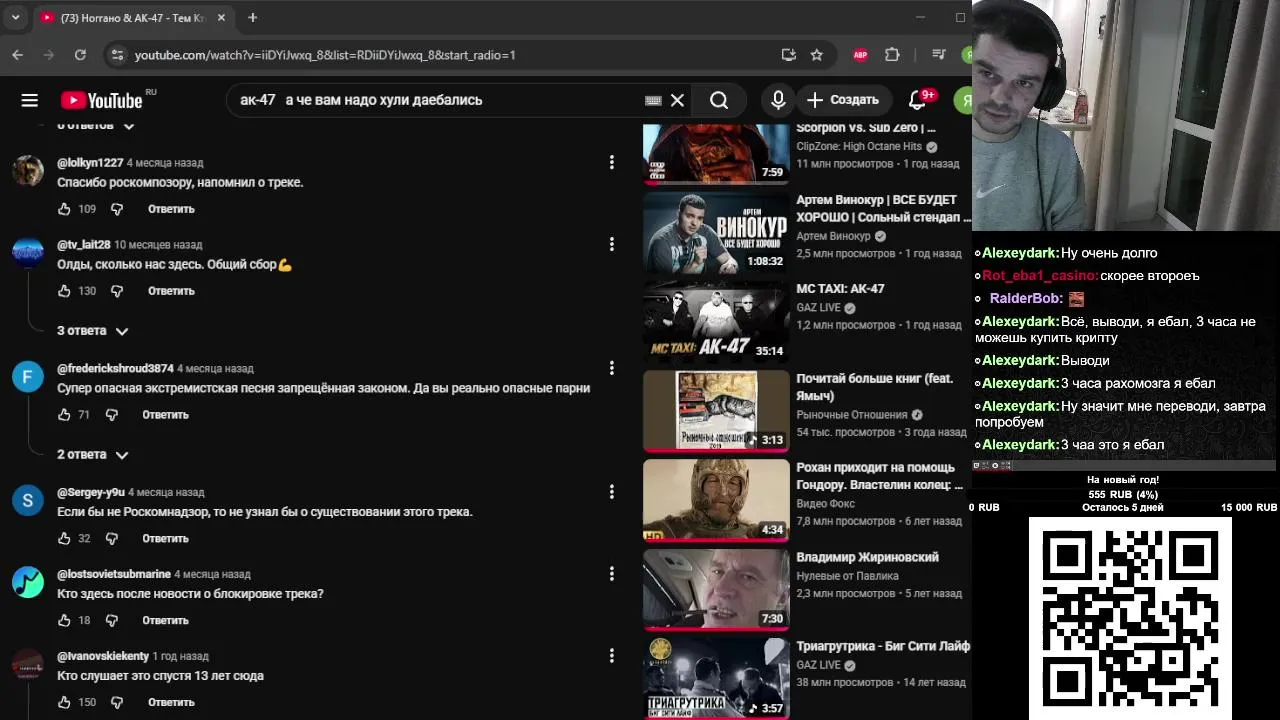Dislike the comment by @frederickshroud3874
Viewport: 1280px width, 720px height.
pos(111,415)
